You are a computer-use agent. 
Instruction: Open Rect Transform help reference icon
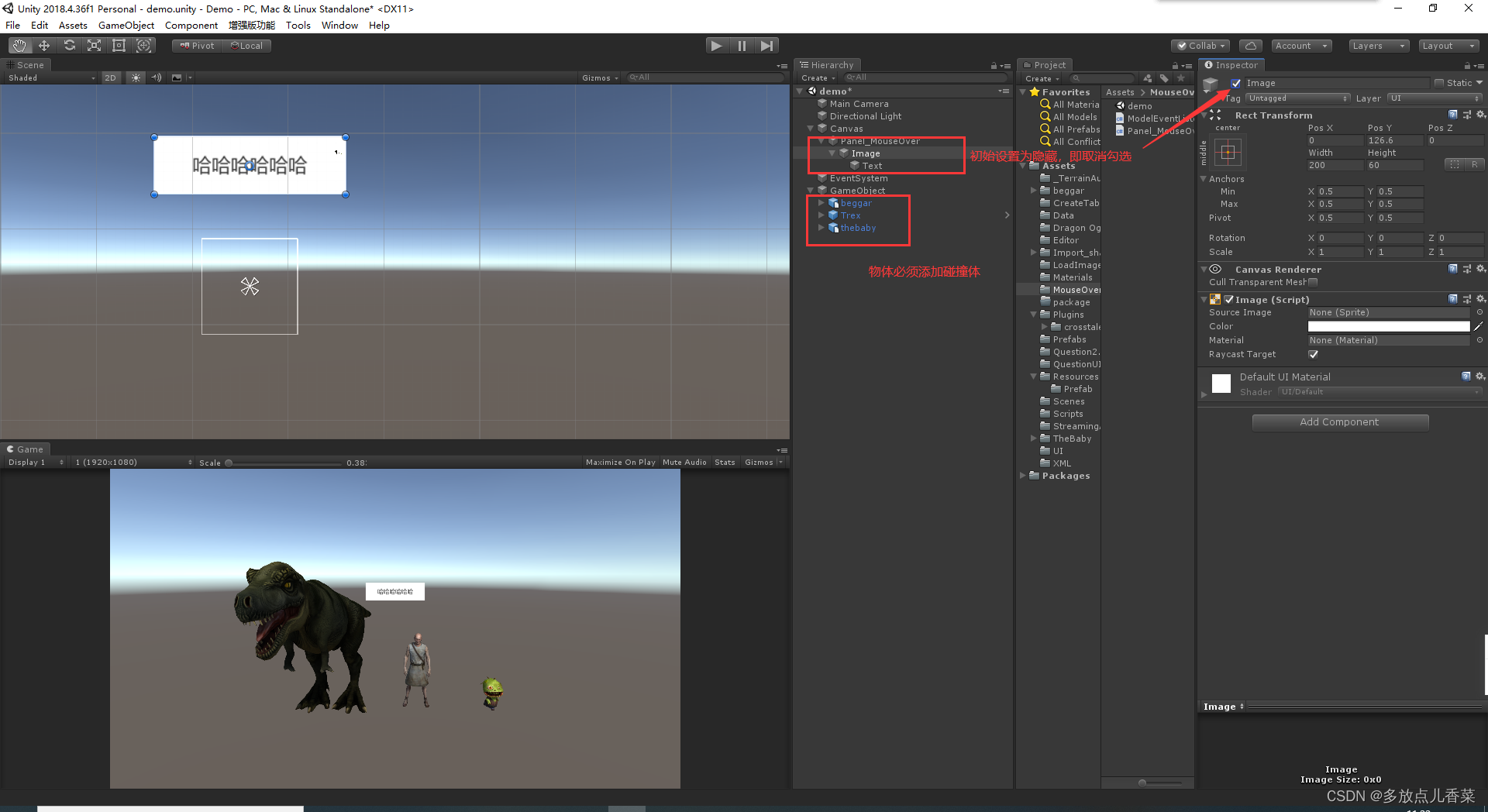point(1452,115)
